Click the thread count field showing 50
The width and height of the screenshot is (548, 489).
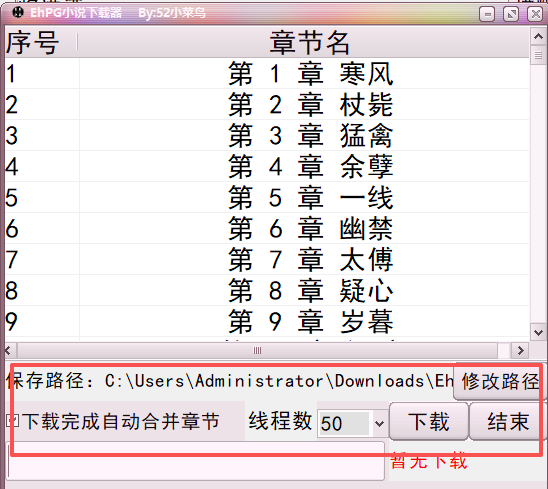[344, 424]
